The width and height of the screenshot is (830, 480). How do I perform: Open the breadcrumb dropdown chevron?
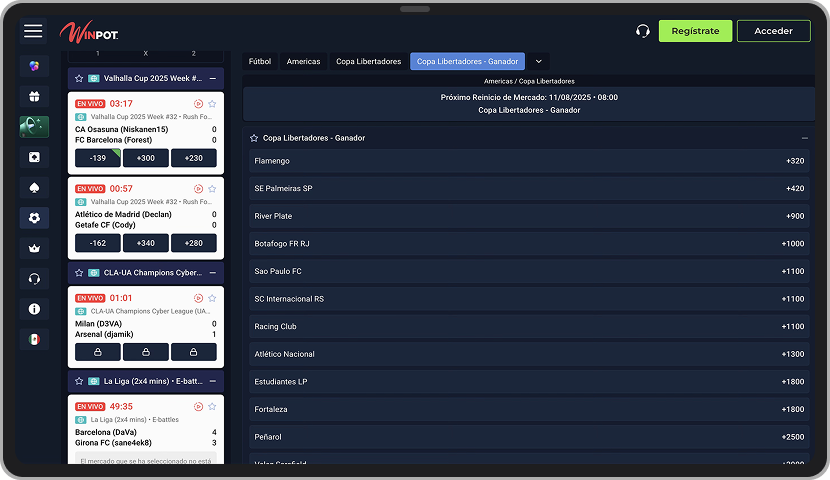[x=538, y=61]
